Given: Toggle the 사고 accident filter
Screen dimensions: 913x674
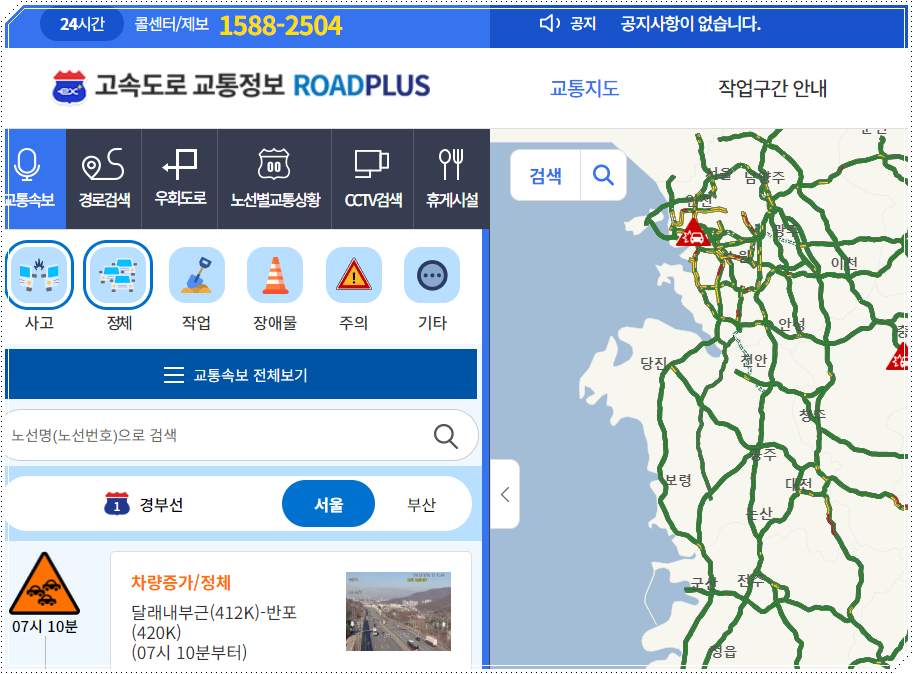Looking at the screenshot, I should (40, 276).
